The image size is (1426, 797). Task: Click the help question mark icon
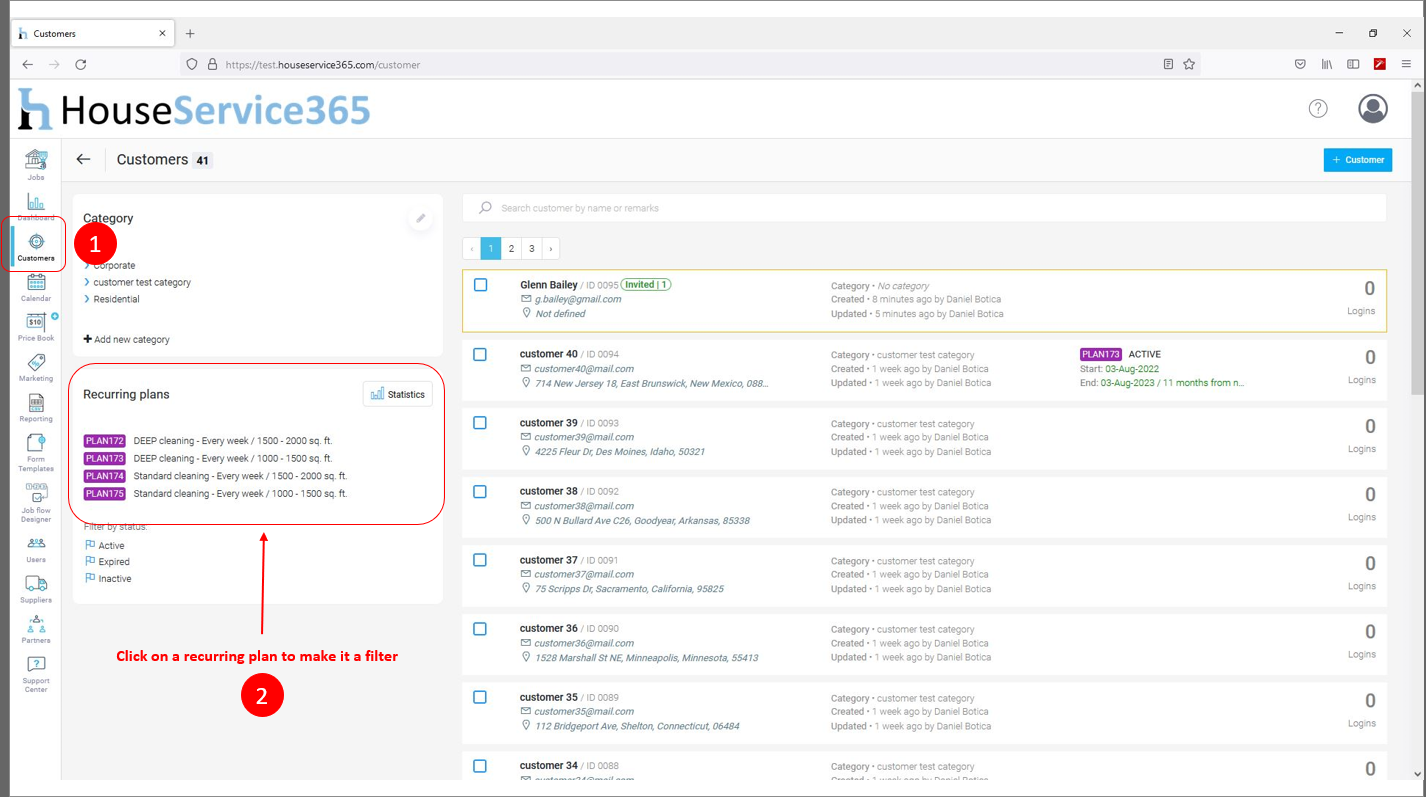(1318, 108)
